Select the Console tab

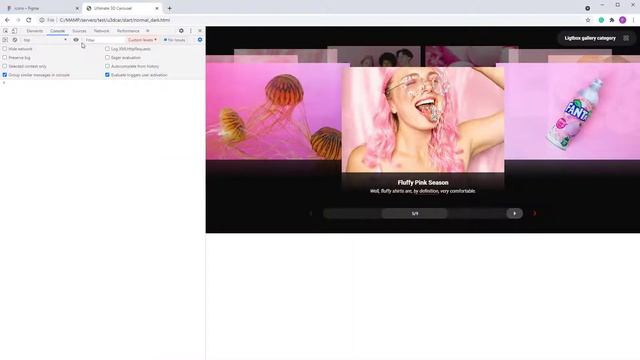point(58,31)
